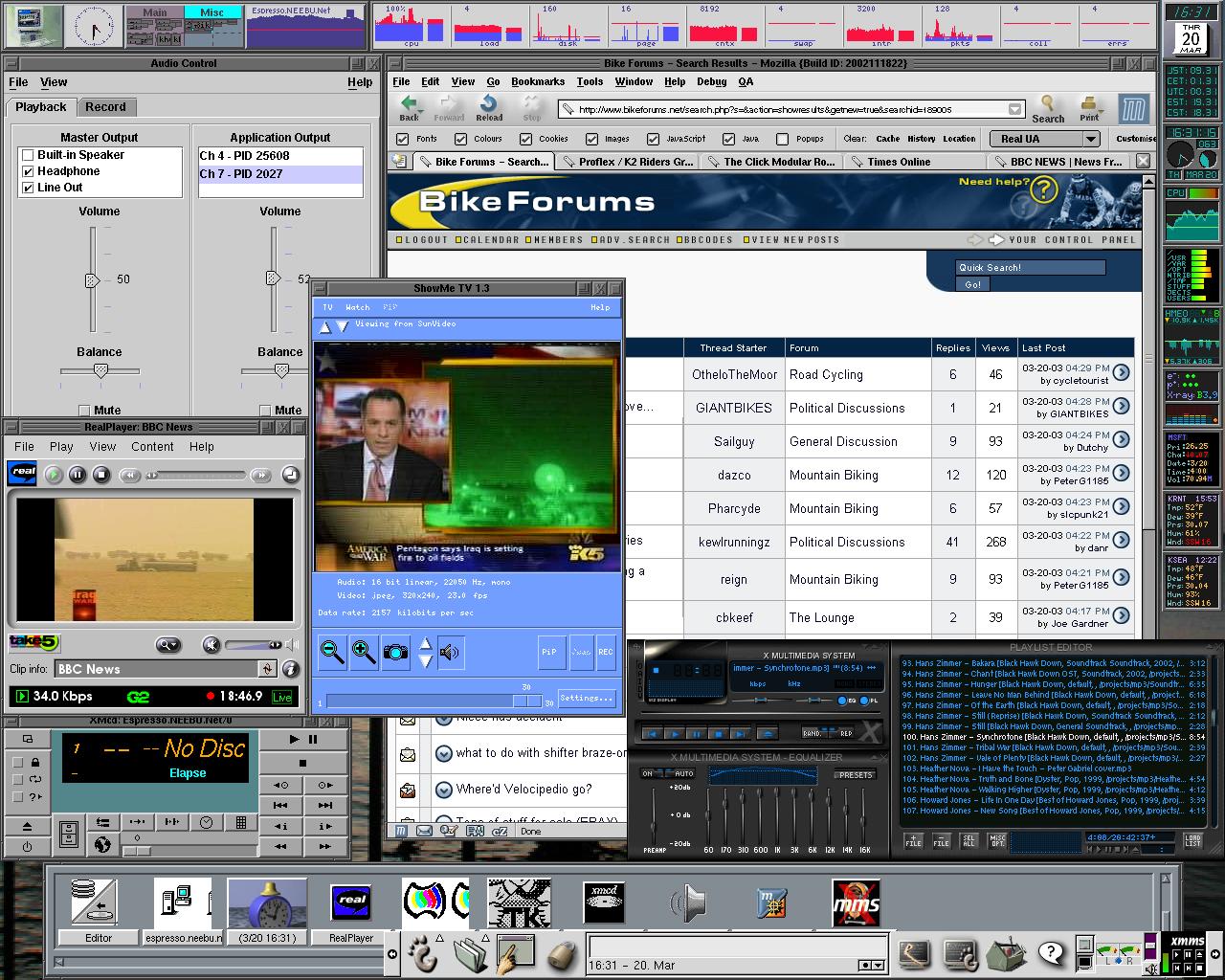Toggle the Images checkbox in Mozilla

(591, 139)
